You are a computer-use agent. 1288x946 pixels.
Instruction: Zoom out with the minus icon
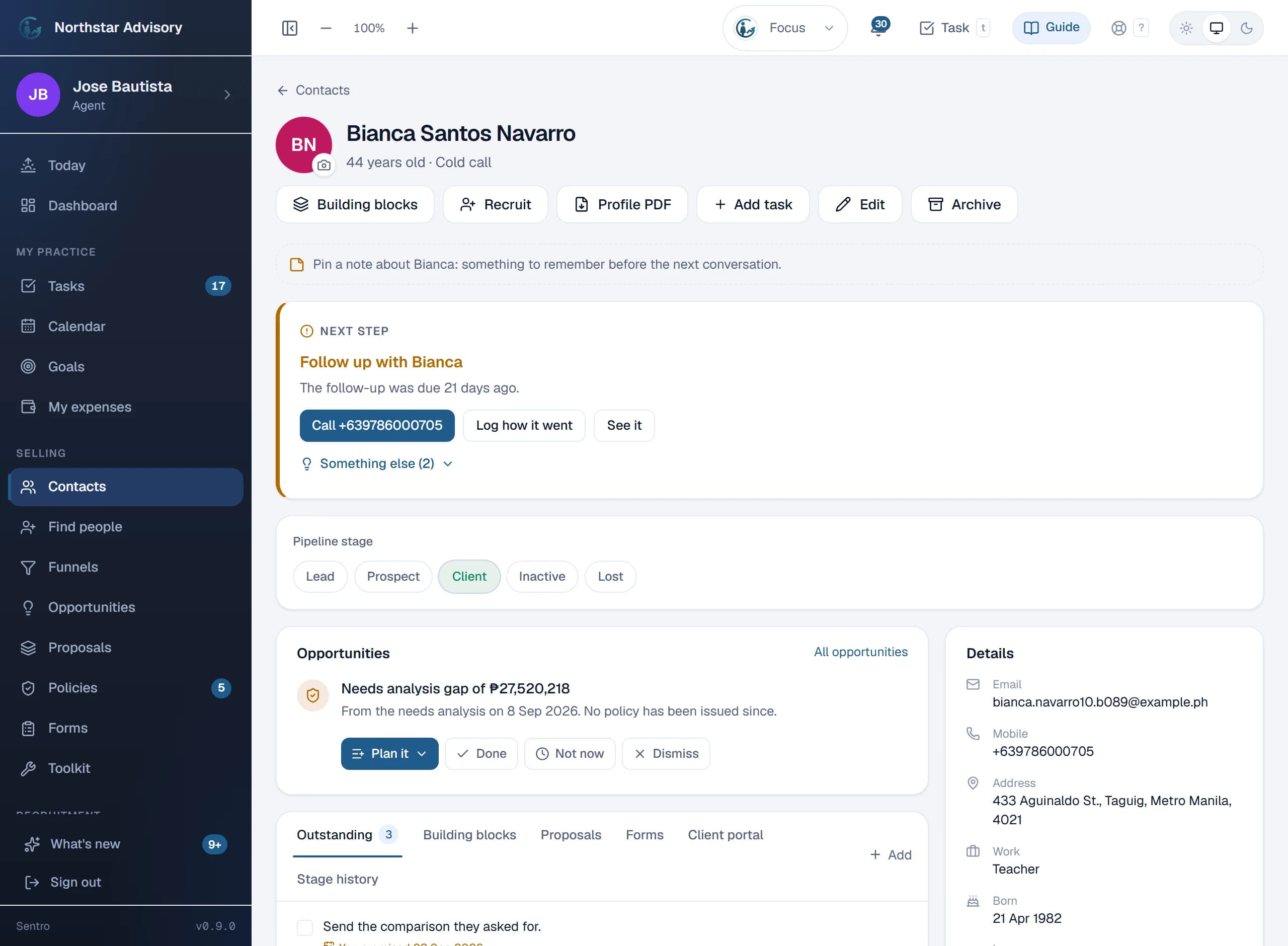[326, 28]
